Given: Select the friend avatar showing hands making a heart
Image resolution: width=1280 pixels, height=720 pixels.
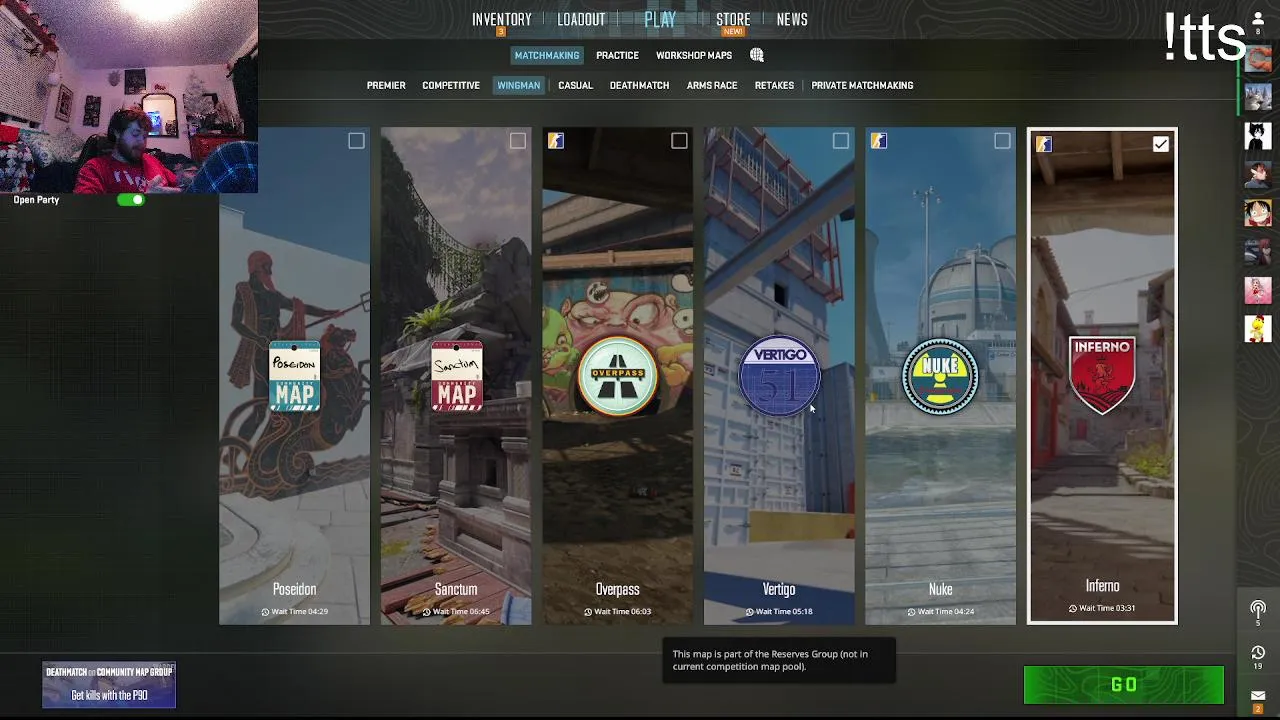Looking at the screenshot, I should pos(1258,58).
